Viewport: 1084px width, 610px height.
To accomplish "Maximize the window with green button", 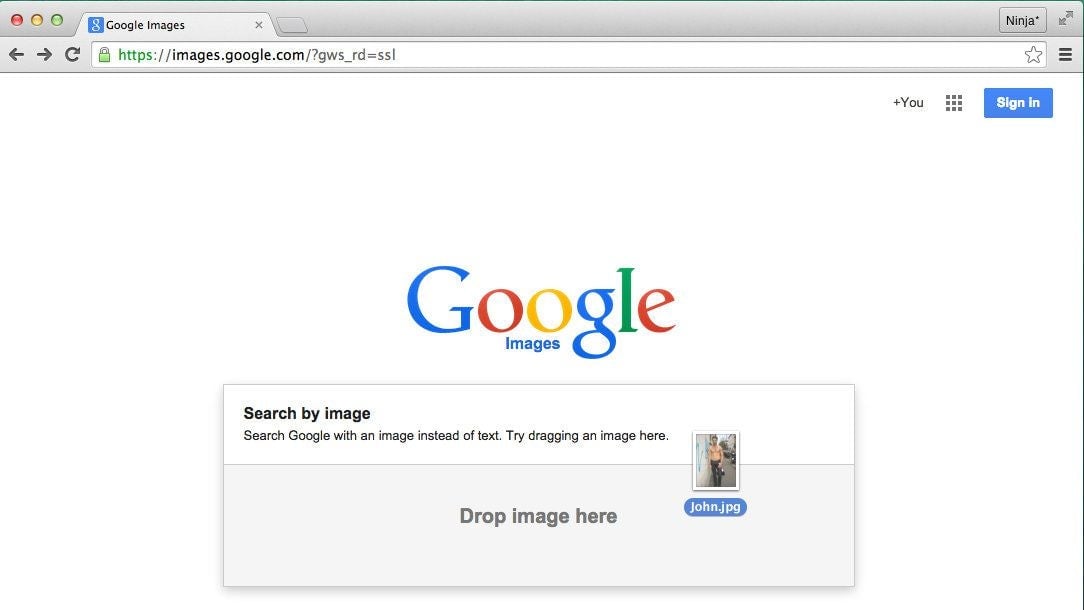I will click(x=57, y=20).
